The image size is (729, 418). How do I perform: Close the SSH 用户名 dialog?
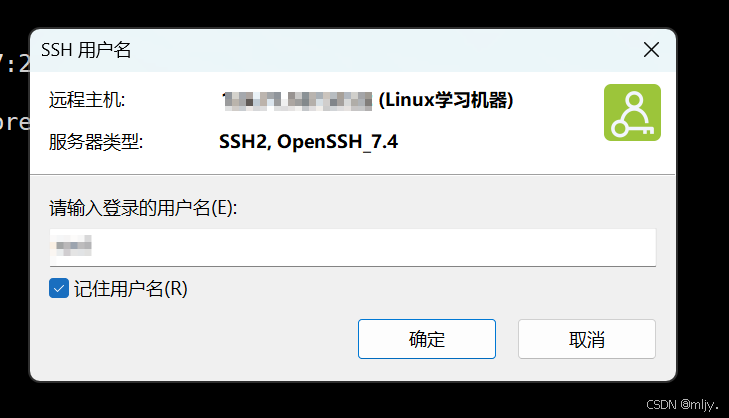[x=651, y=49]
